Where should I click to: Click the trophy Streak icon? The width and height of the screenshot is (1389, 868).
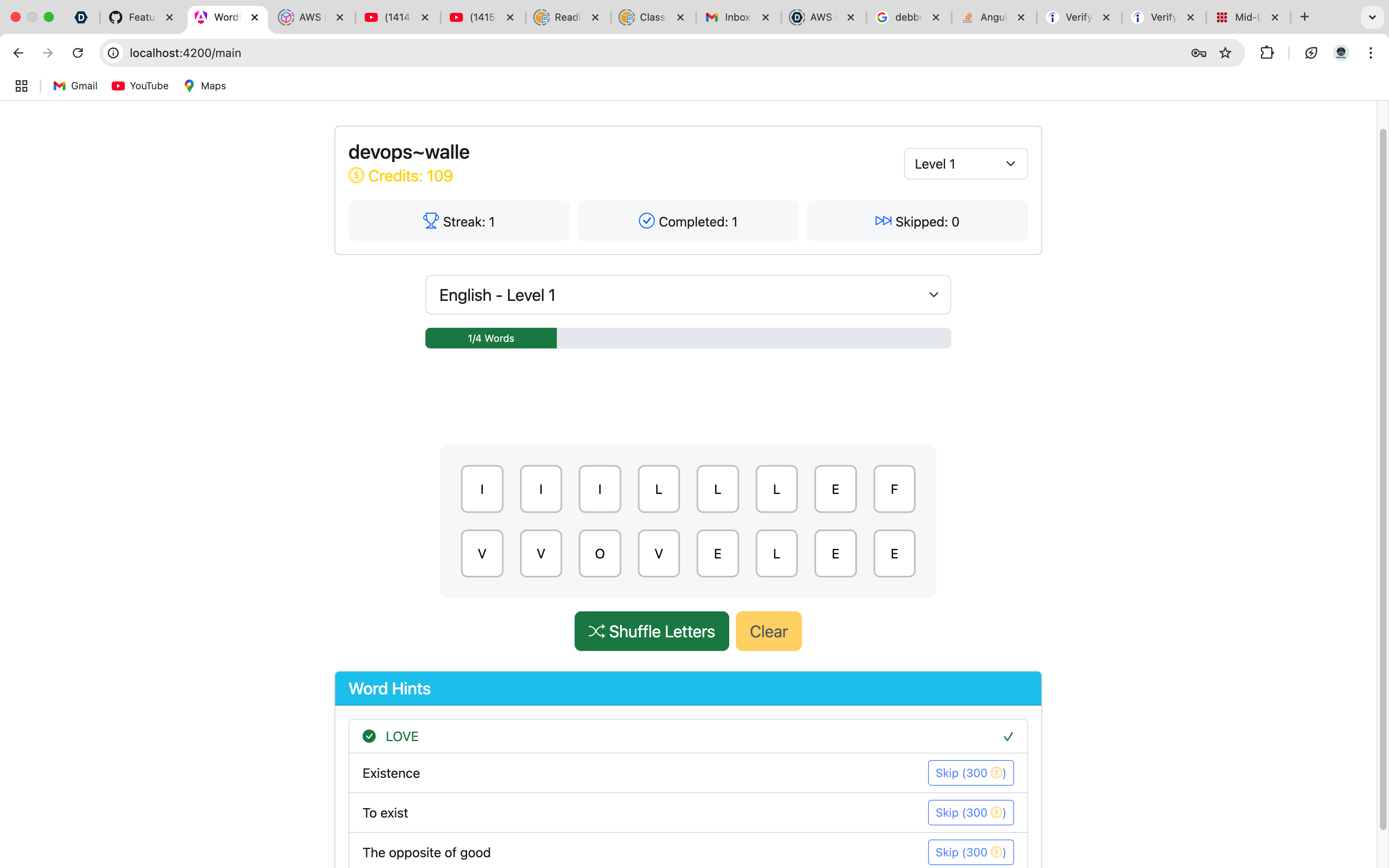tap(430, 221)
